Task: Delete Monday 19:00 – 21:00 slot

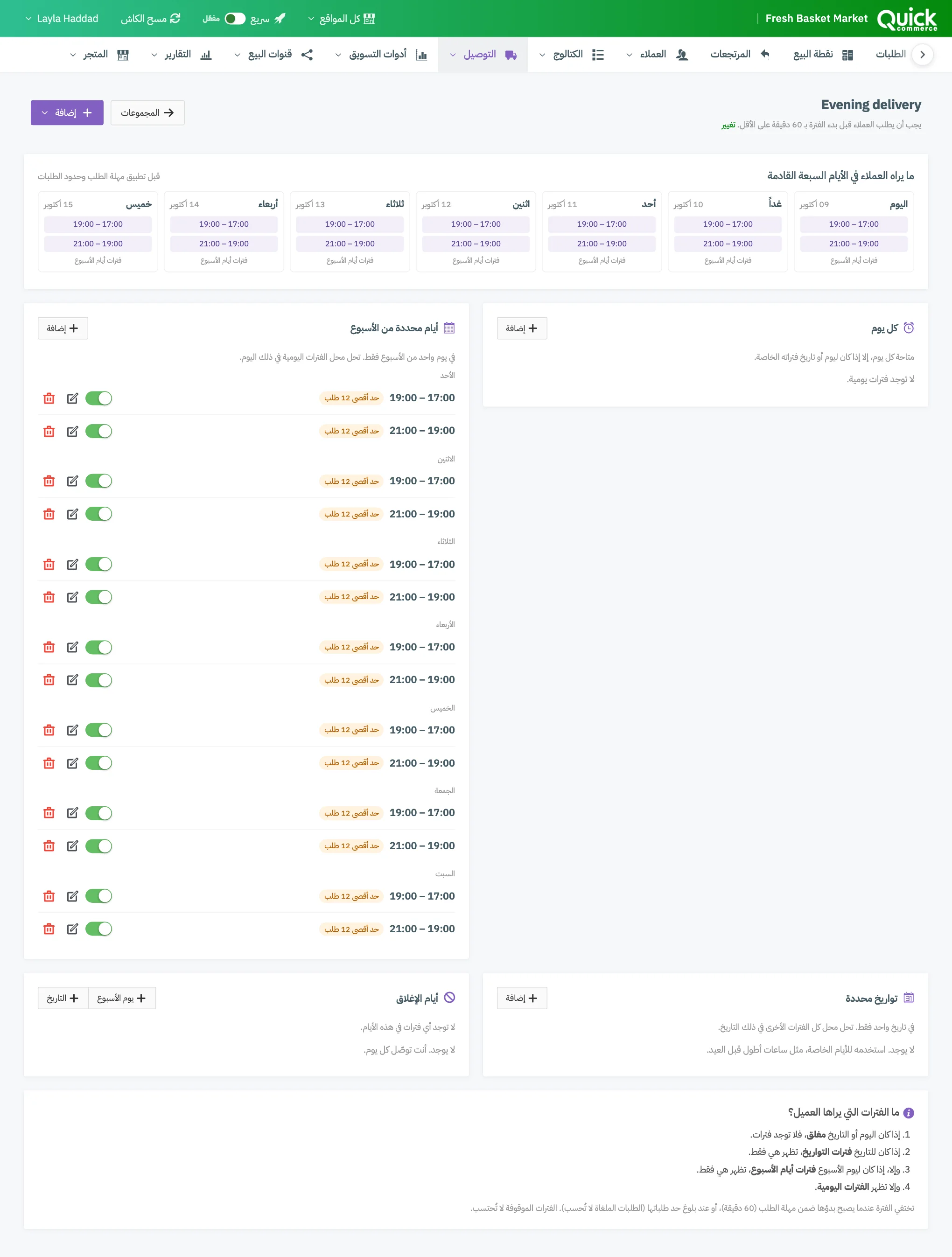Action: pos(49,514)
